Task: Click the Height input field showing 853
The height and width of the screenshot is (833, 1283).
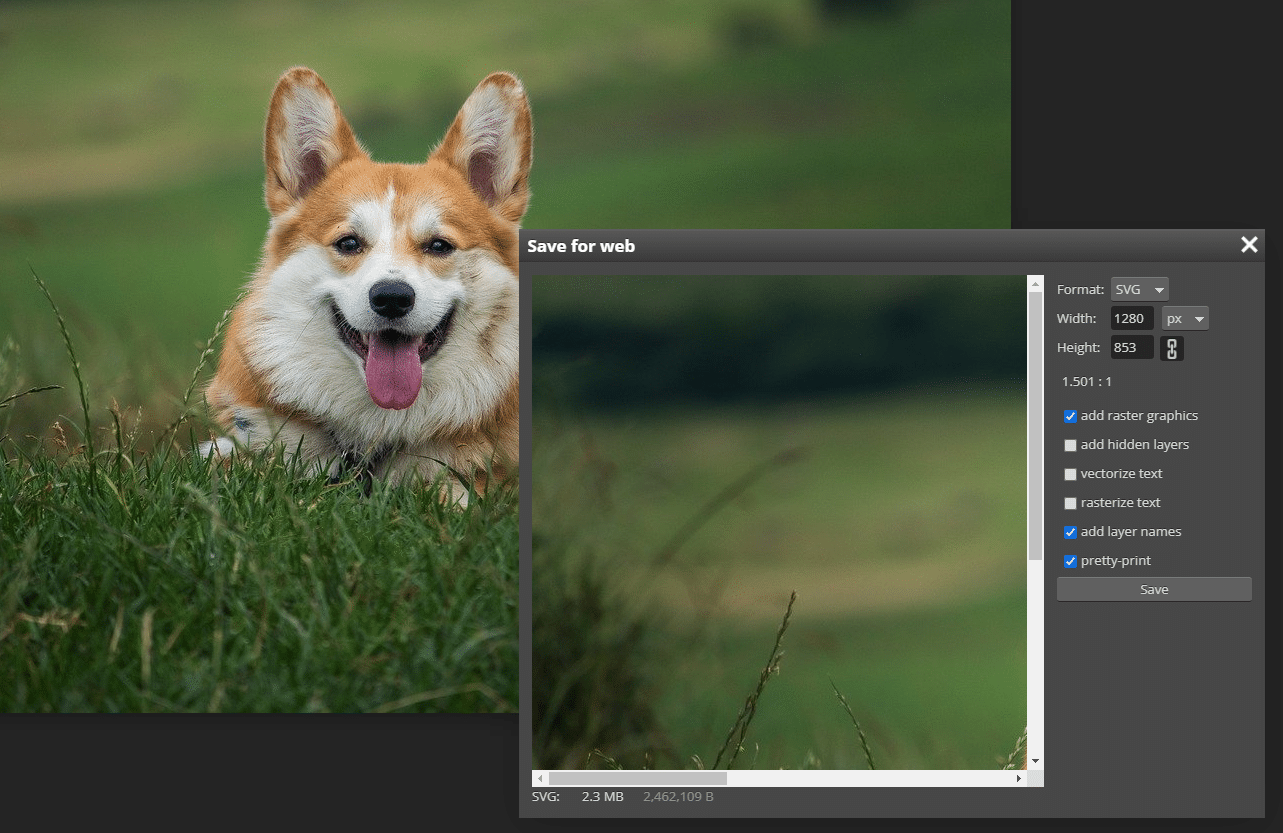Action: (x=1131, y=347)
